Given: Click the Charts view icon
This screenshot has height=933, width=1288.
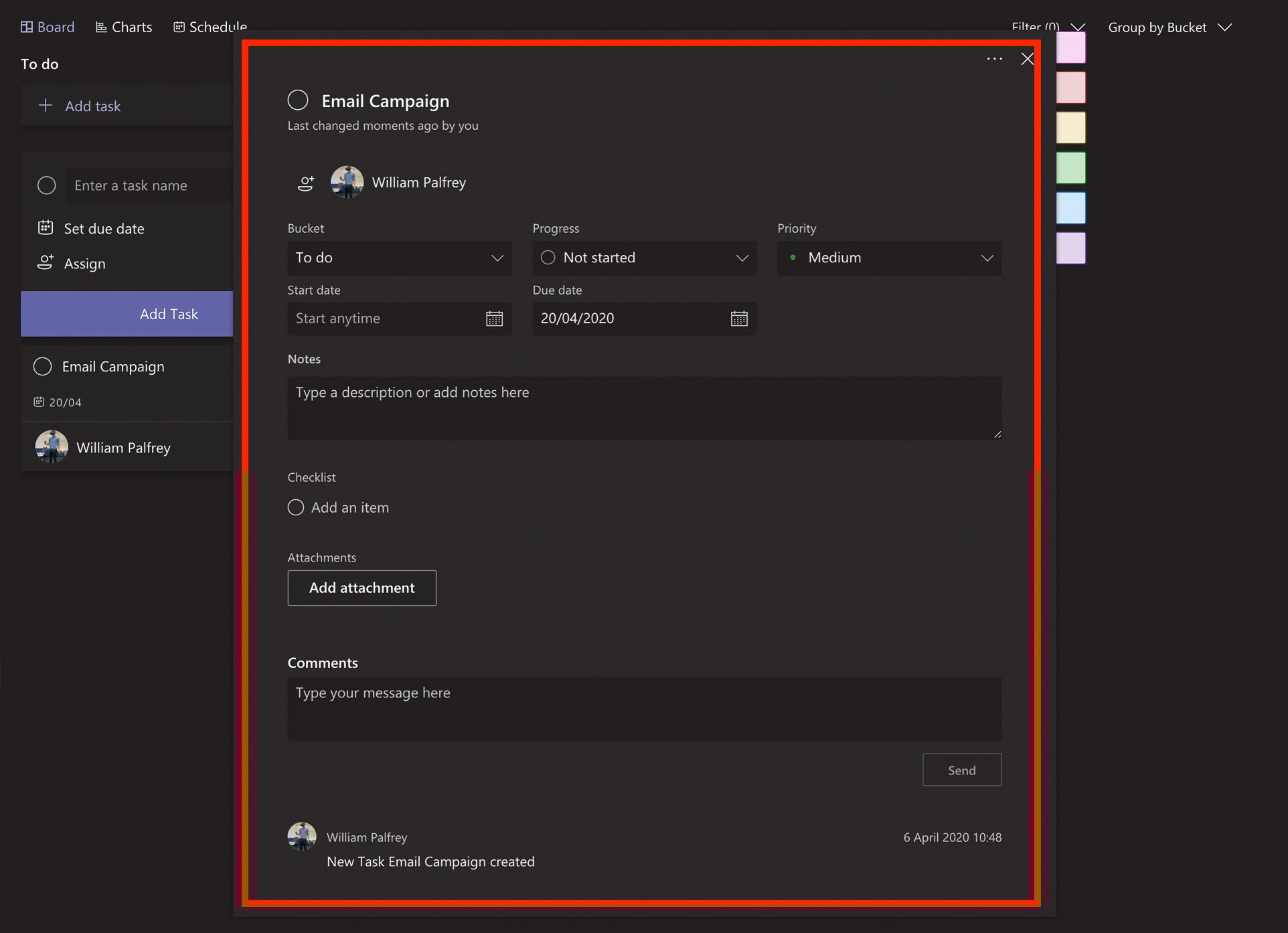Looking at the screenshot, I should (101, 27).
